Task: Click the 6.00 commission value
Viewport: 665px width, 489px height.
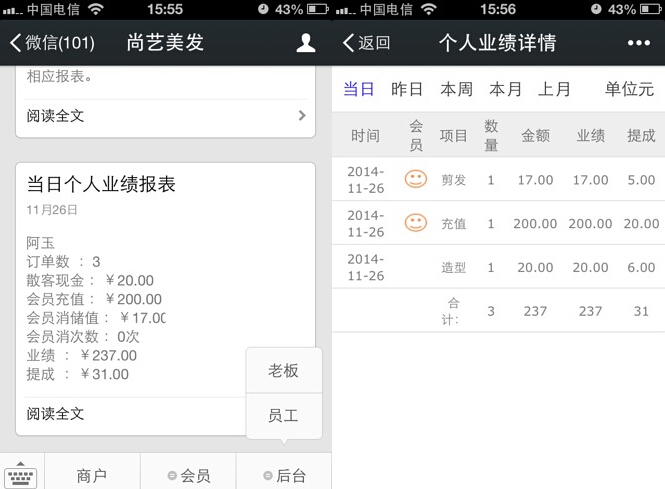Action: [x=641, y=268]
